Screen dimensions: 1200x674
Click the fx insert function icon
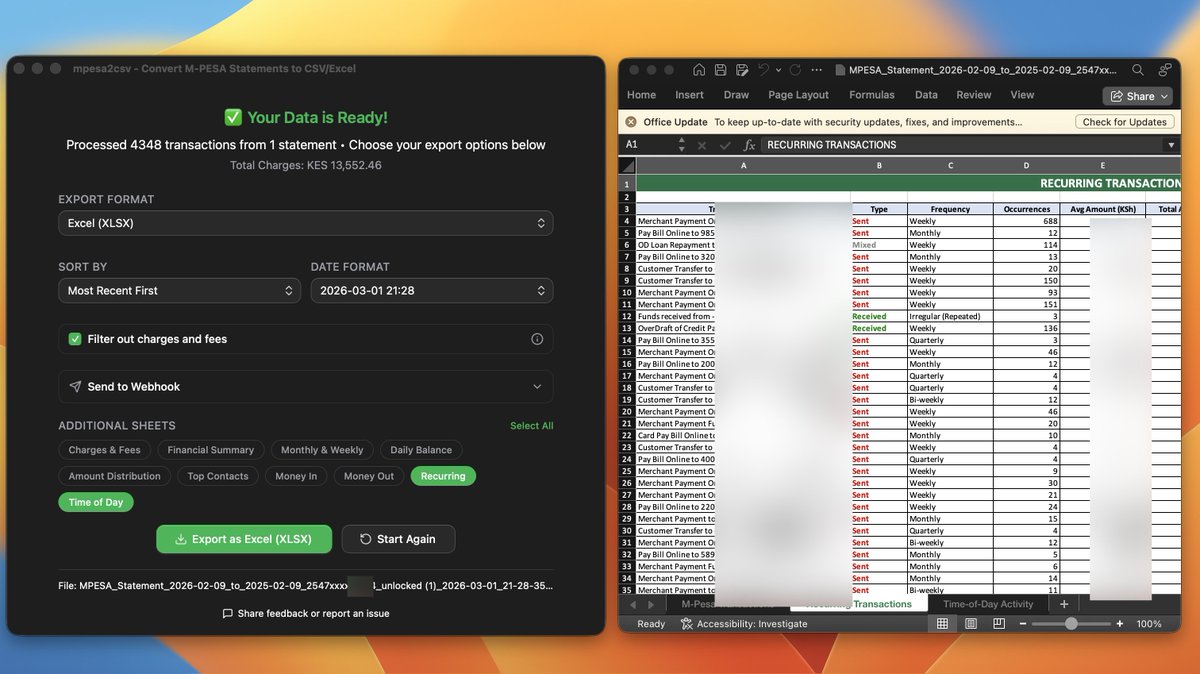tap(749, 145)
